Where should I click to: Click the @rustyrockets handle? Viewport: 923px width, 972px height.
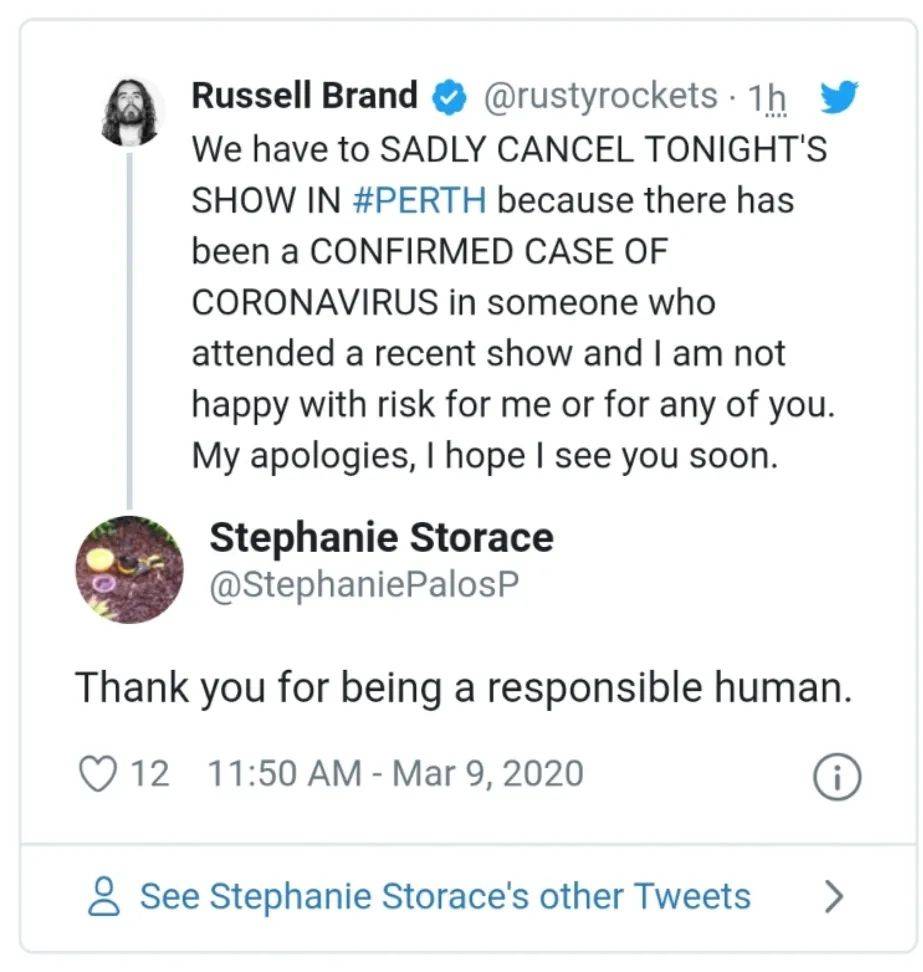click(x=599, y=96)
